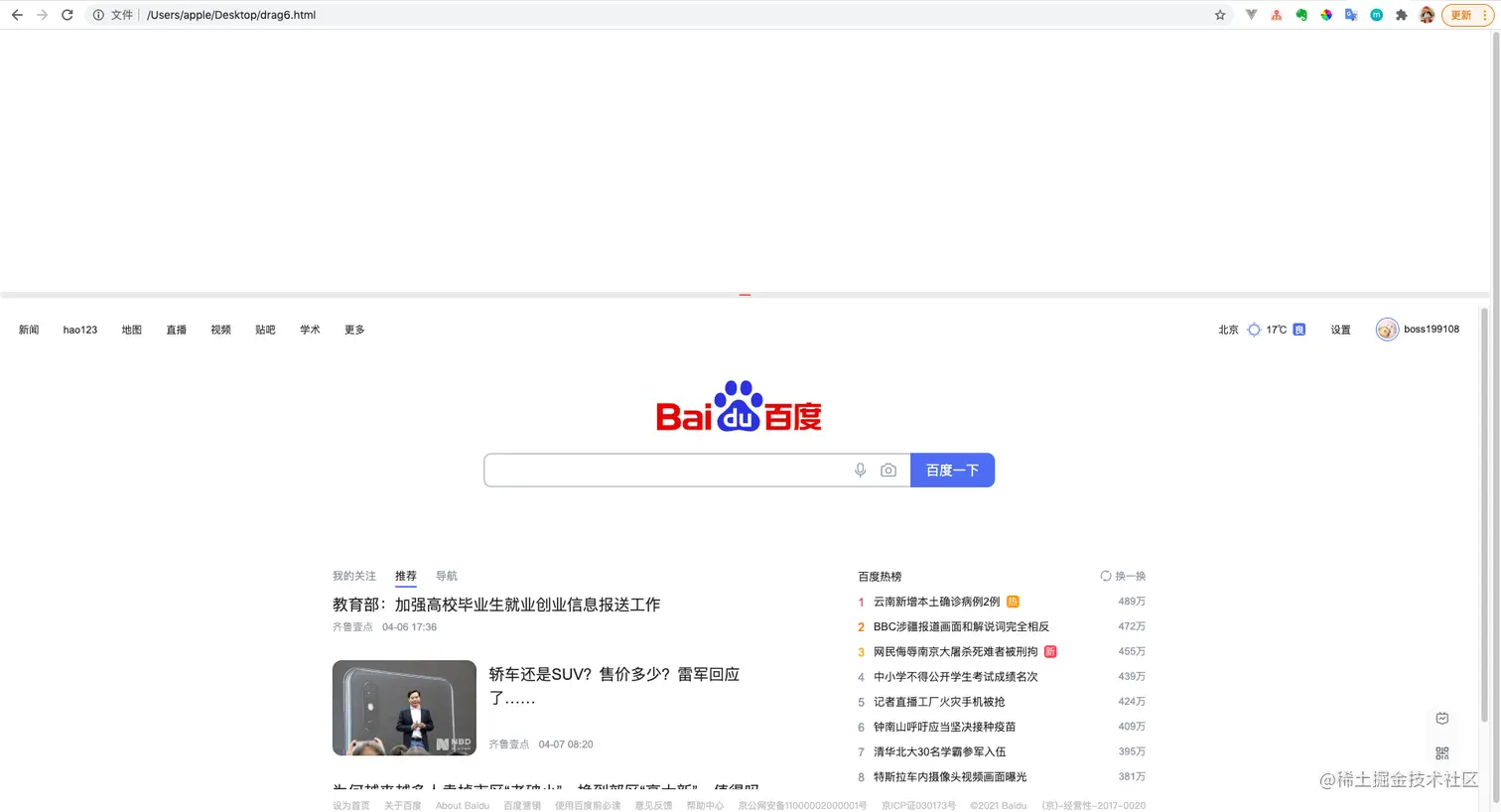Click the 学术 nav link

tap(310, 330)
